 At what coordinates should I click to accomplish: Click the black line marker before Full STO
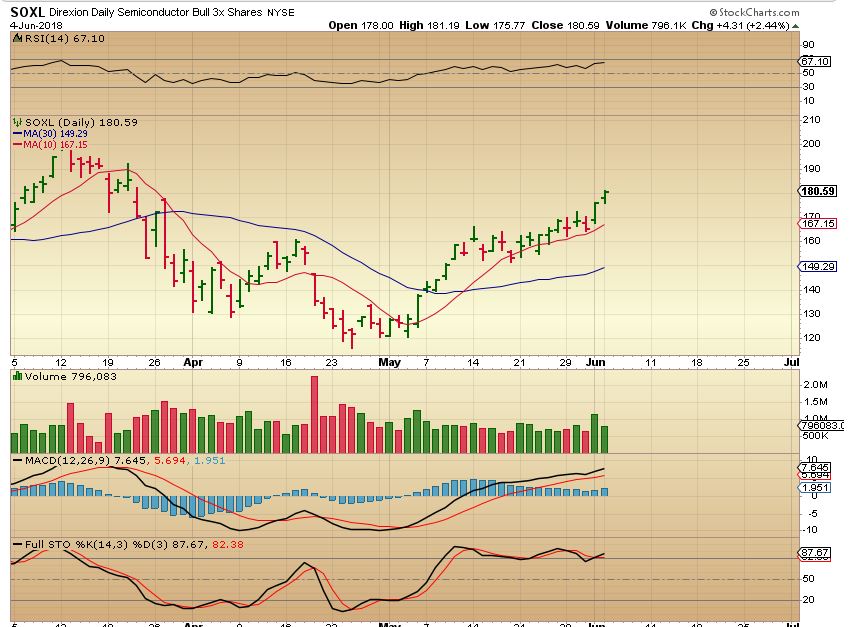tap(17, 544)
